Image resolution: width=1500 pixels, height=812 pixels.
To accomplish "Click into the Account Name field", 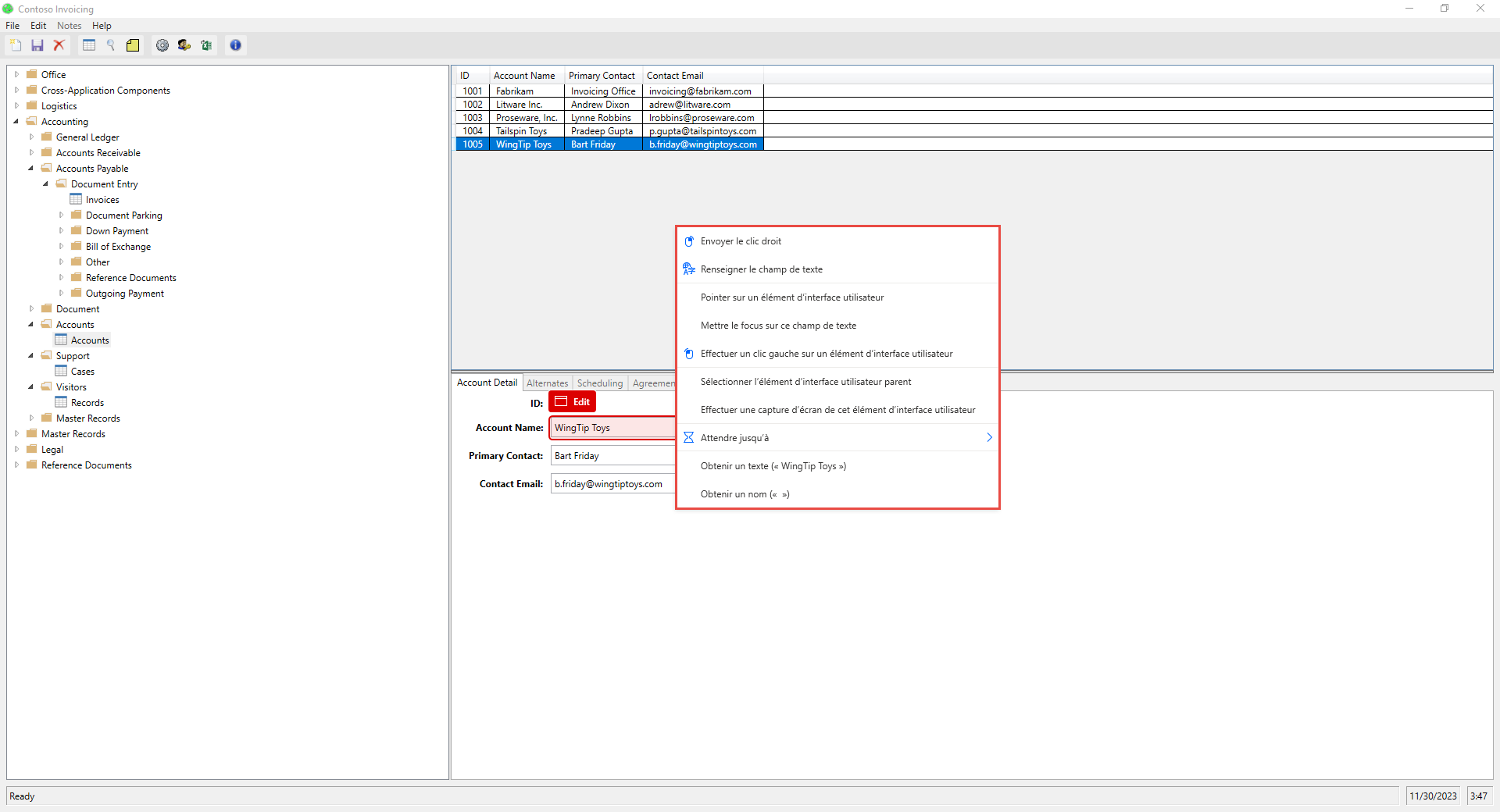I will coord(613,428).
